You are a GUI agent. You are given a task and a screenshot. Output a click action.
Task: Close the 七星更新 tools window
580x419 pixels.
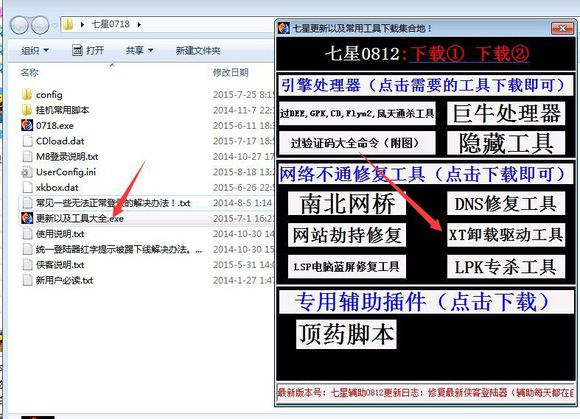tap(563, 28)
